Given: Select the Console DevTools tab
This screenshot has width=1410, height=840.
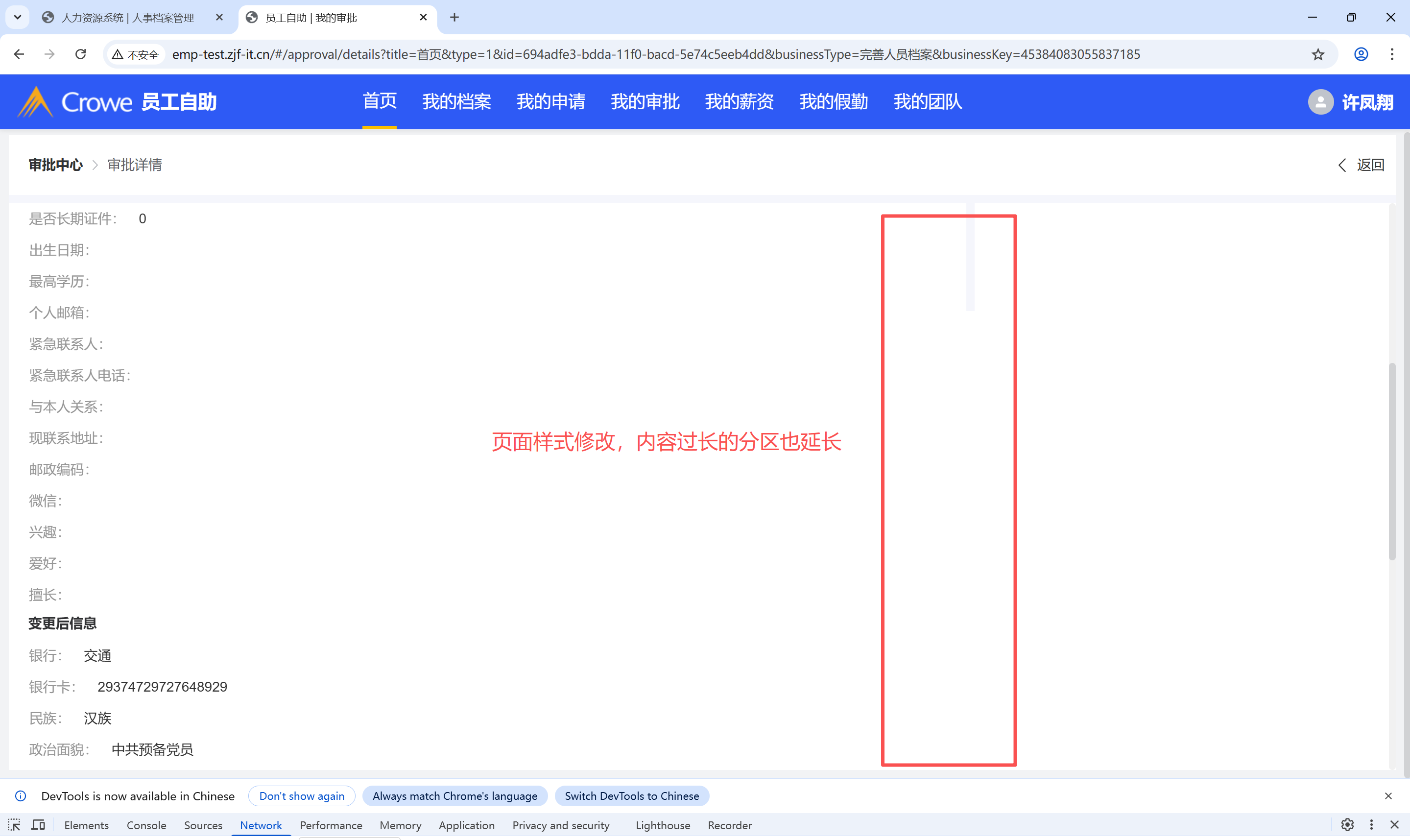Looking at the screenshot, I should 146,825.
